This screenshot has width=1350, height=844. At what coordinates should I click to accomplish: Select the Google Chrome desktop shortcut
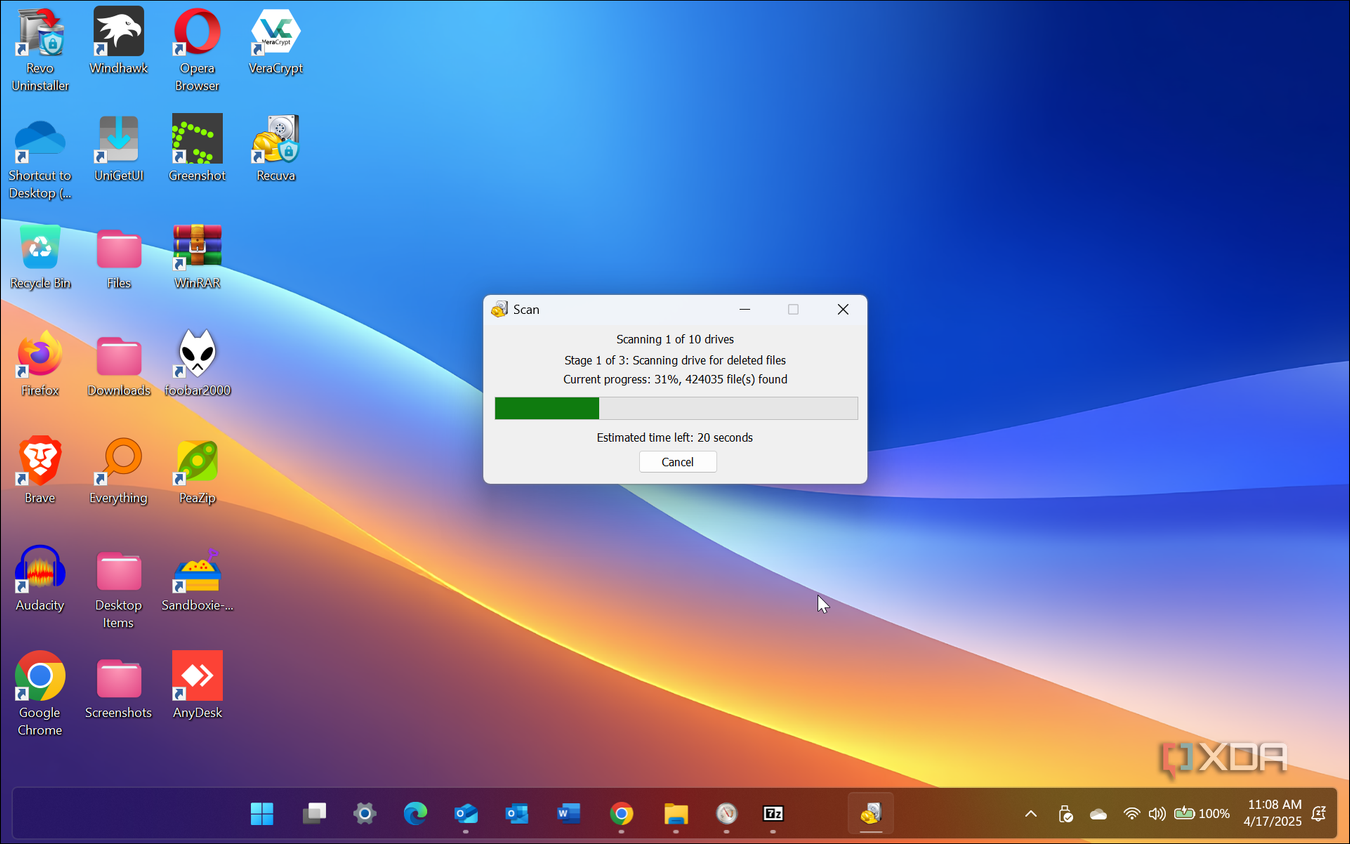pos(40,695)
